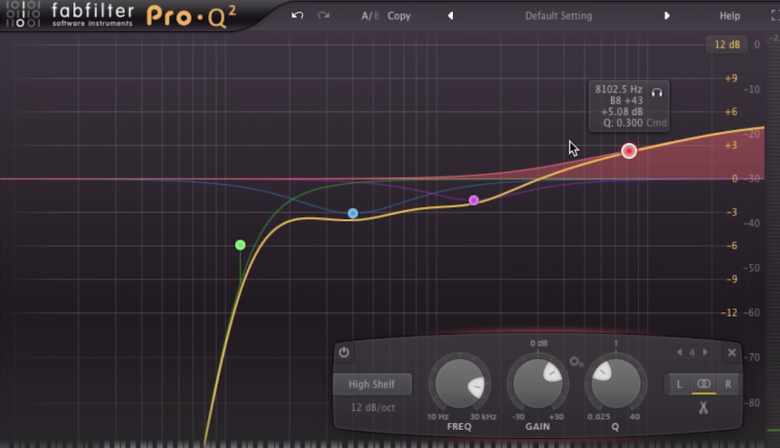Select the blue EQ band dot

pos(353,213)
